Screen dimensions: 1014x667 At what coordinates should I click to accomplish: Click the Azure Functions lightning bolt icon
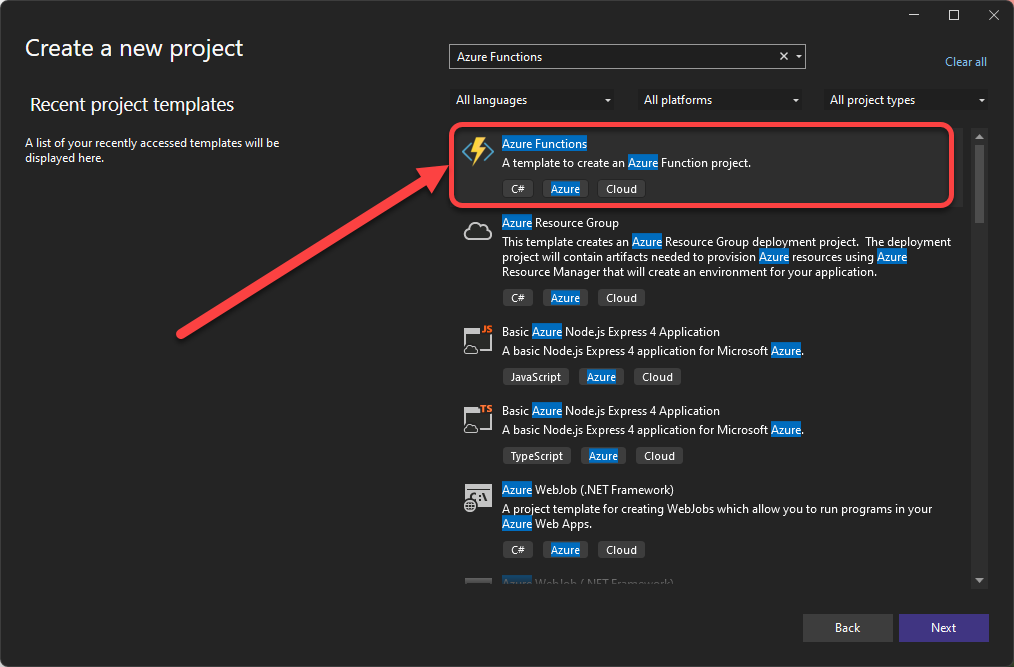(x=478, y=151)
